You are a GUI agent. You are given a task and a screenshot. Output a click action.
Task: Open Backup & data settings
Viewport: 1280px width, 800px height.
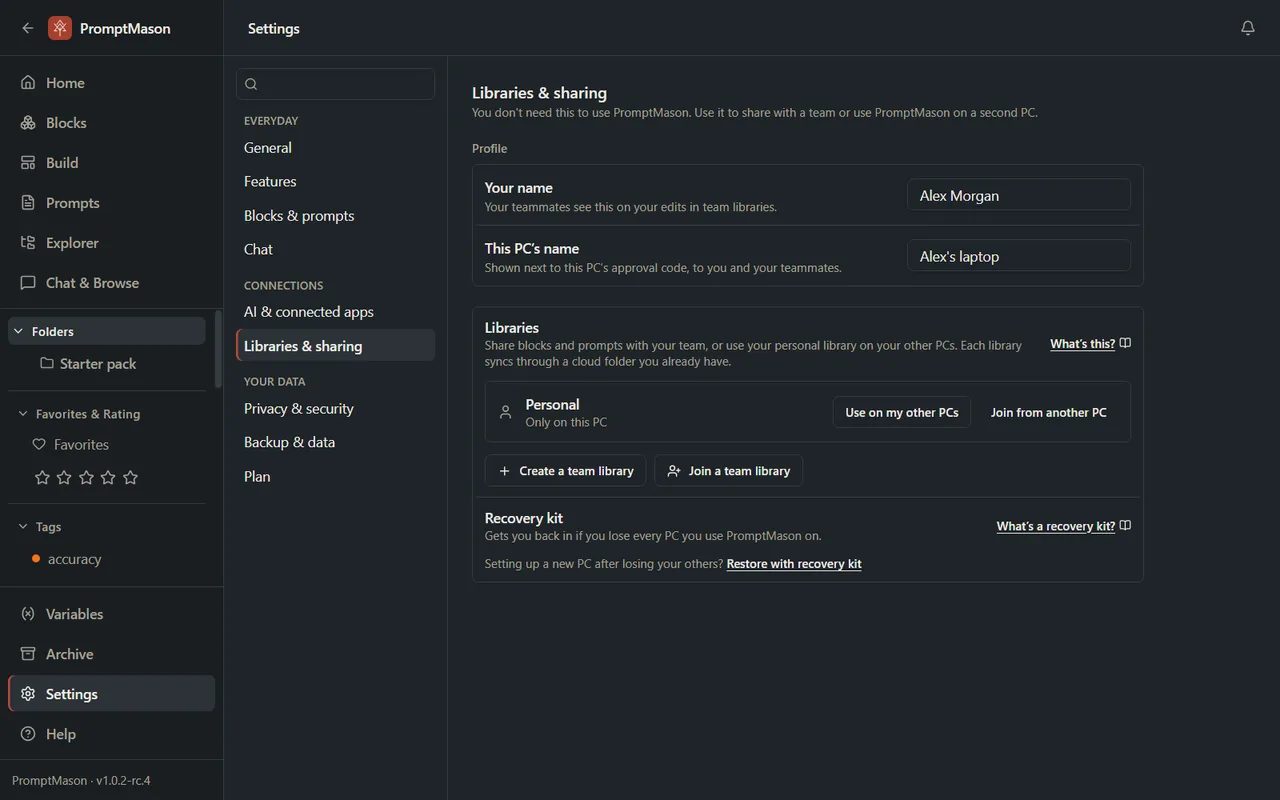tap(335, 443)
